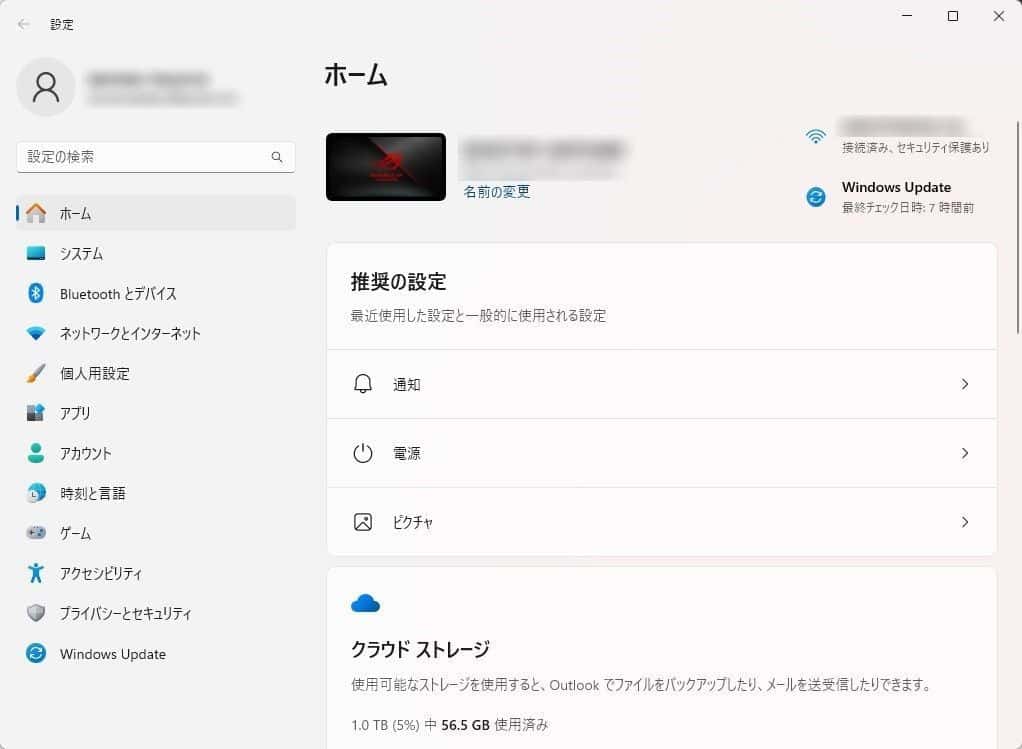Image resolution: width=1022 pixels, height=749 pixels.
Task: Click 56.5 GB 使用済み storage text
Action: 495,725
